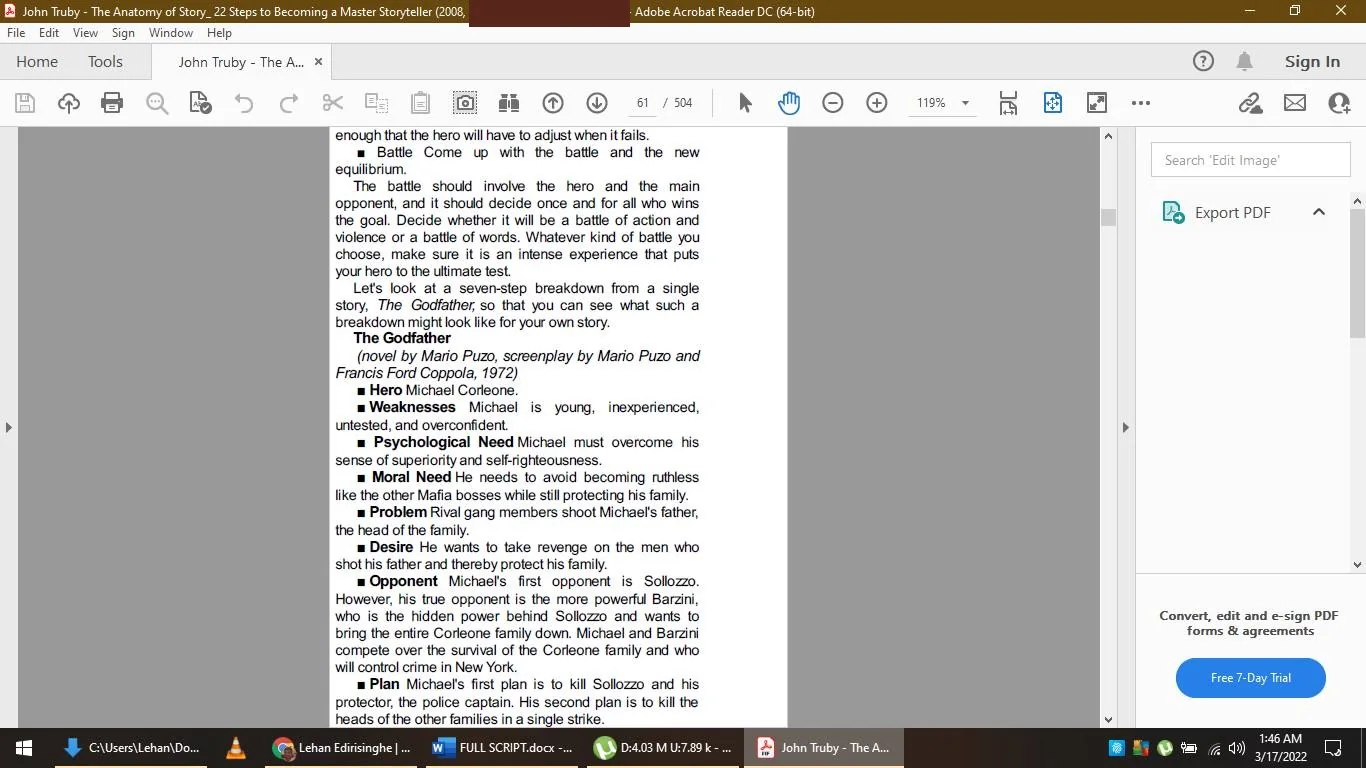Viewport: 1366px width, 768px height.
Task: Open the Help question mark icon
Action: point(1203,62)
